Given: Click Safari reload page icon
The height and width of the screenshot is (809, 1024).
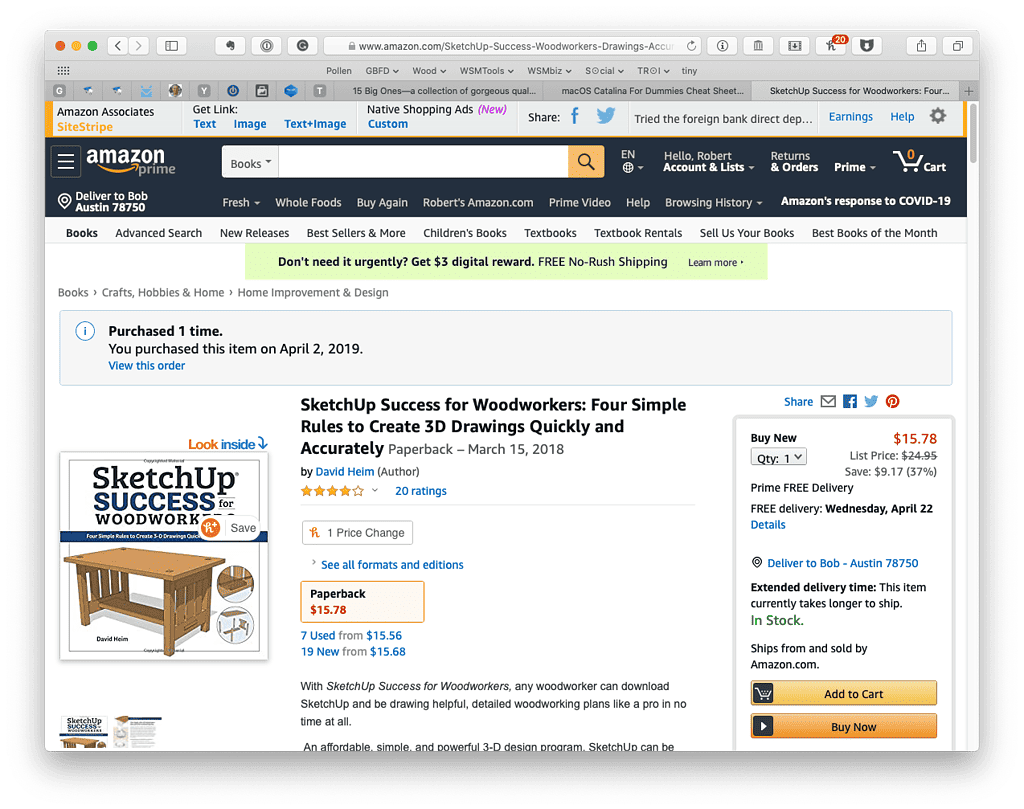Looking at the screenshot, I should (691, 46).
